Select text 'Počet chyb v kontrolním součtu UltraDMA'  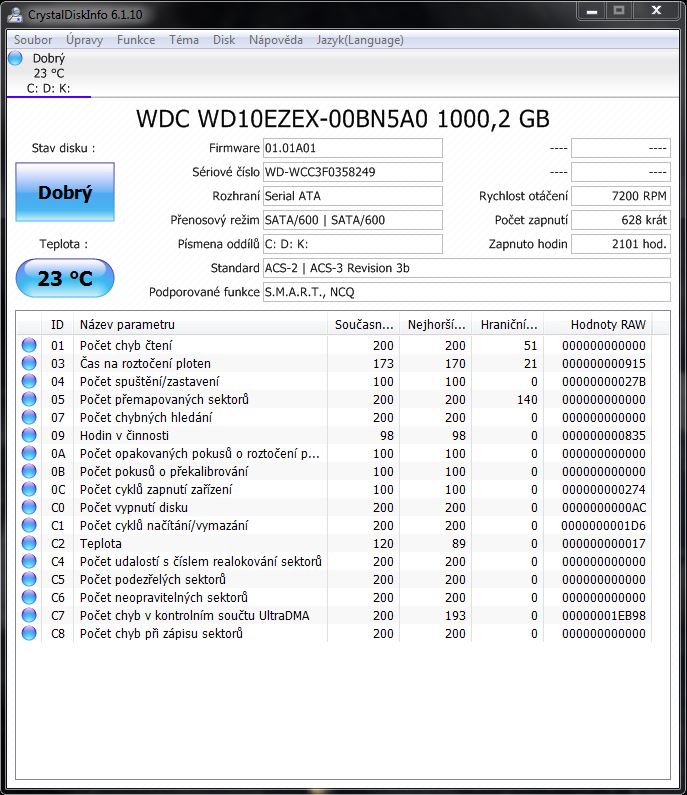tap(194, 616)
